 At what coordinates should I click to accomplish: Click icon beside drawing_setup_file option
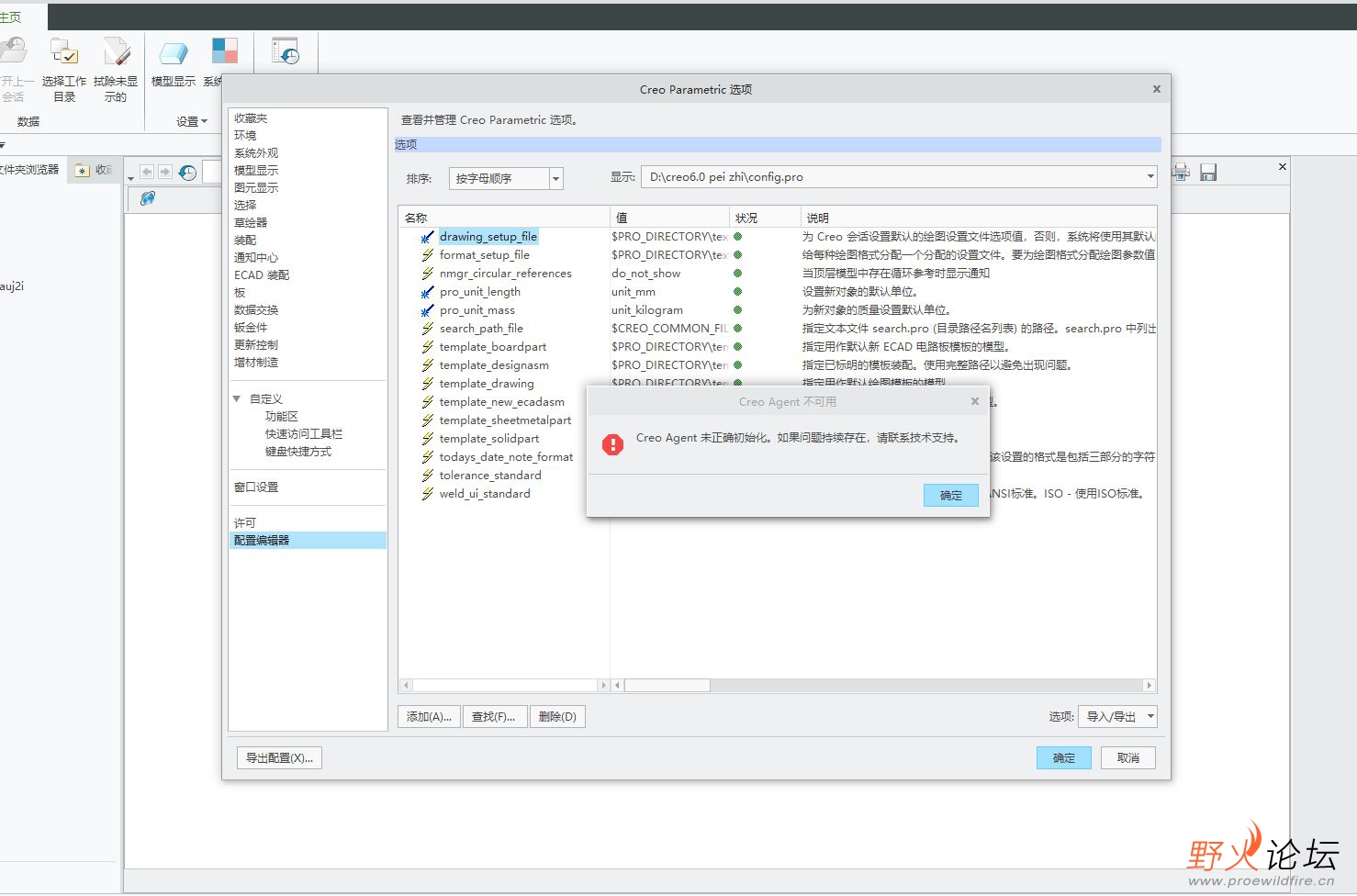[427, 237]
